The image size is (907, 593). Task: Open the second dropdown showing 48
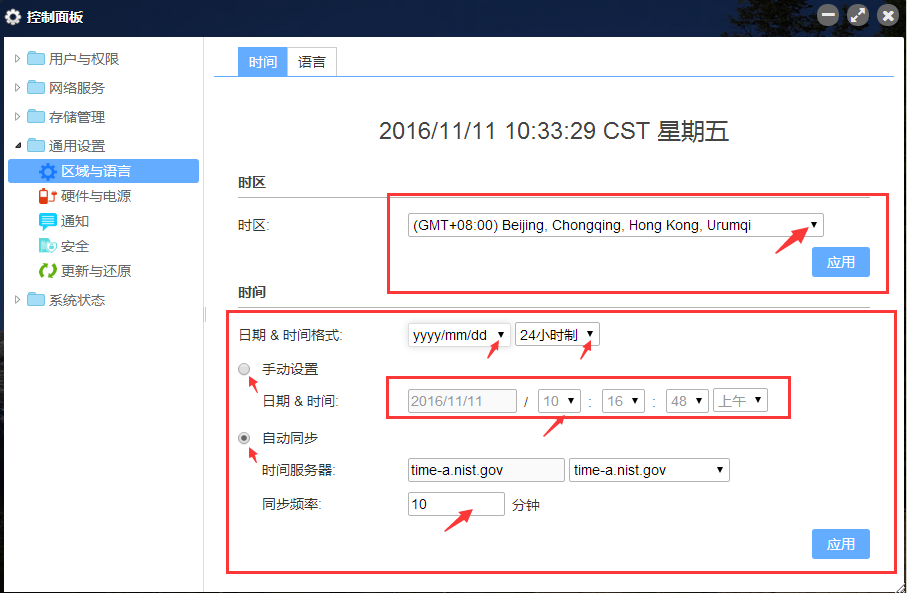coord(687,401)
